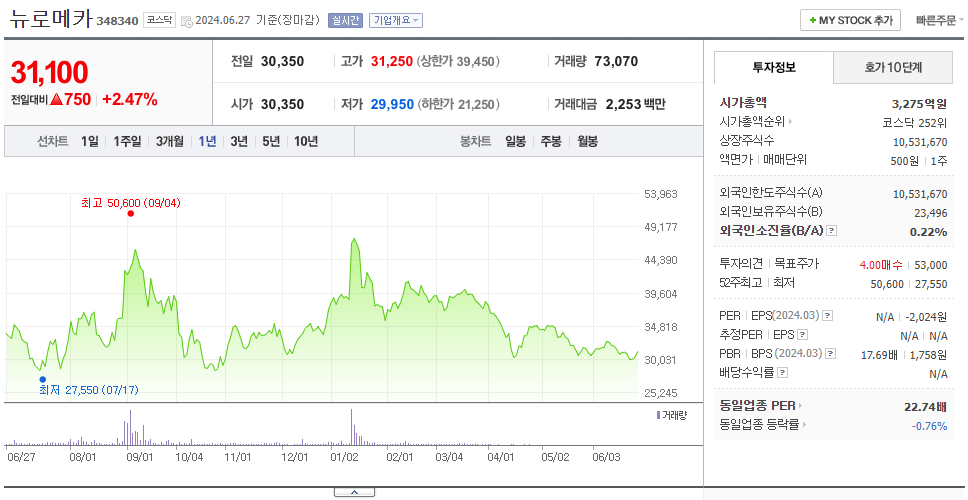Collapse the chart panel with bottom arrow handle
968x500 pixels.
(x=354, y=492)
